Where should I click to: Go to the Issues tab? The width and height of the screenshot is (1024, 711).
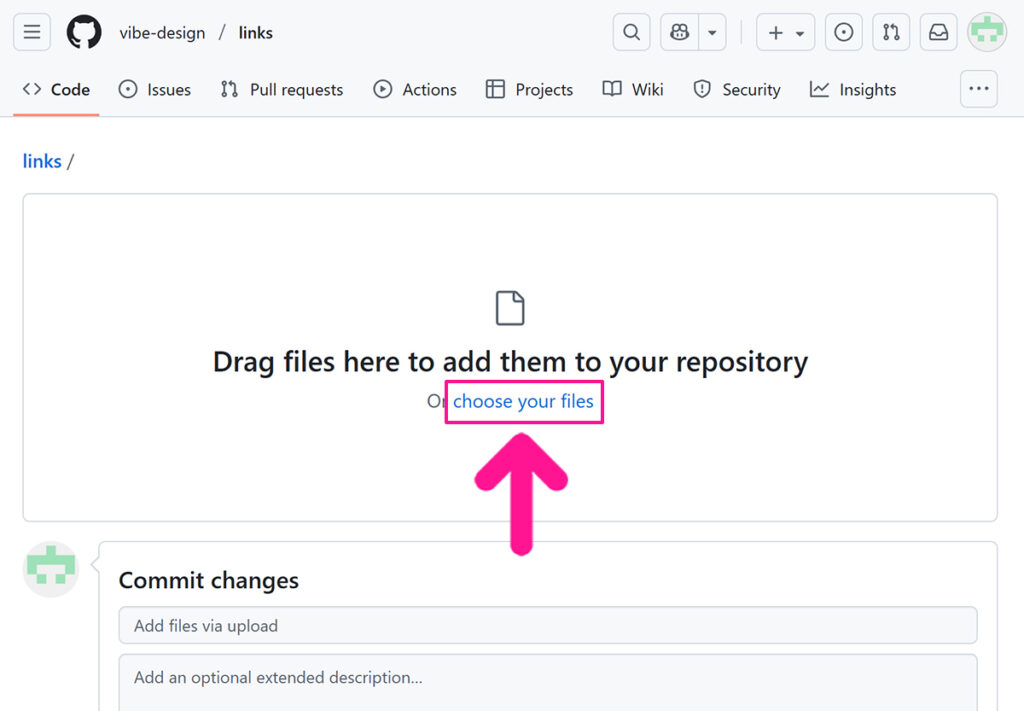(x=155, y=90)
